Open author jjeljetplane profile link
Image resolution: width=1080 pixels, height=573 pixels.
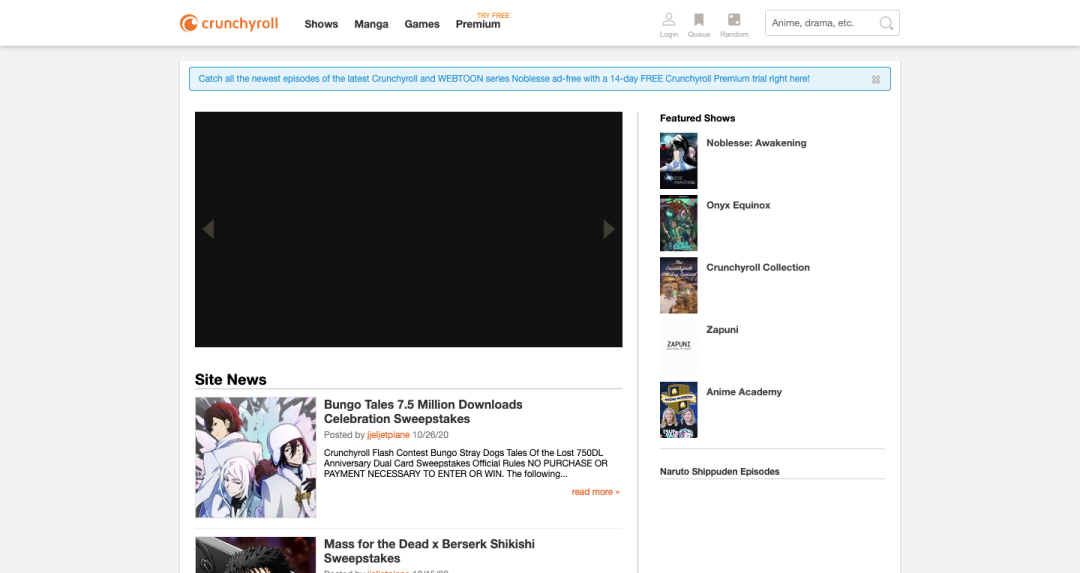(x=388, y=435)
